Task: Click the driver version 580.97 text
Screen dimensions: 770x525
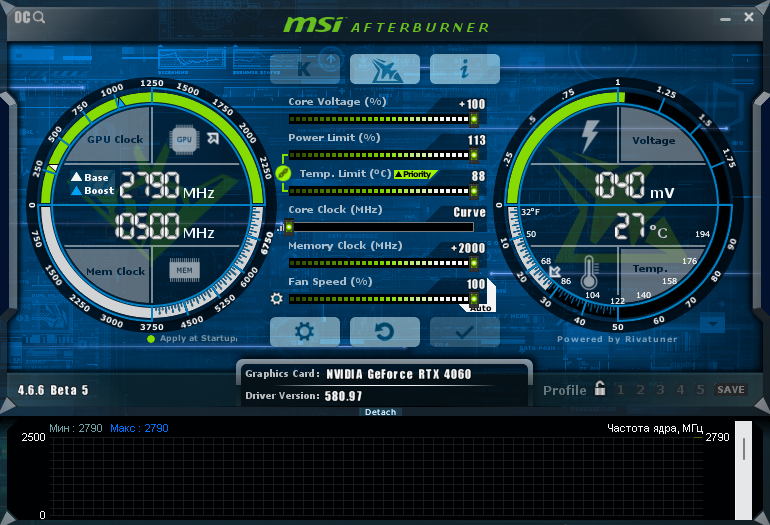Action: 343,396
